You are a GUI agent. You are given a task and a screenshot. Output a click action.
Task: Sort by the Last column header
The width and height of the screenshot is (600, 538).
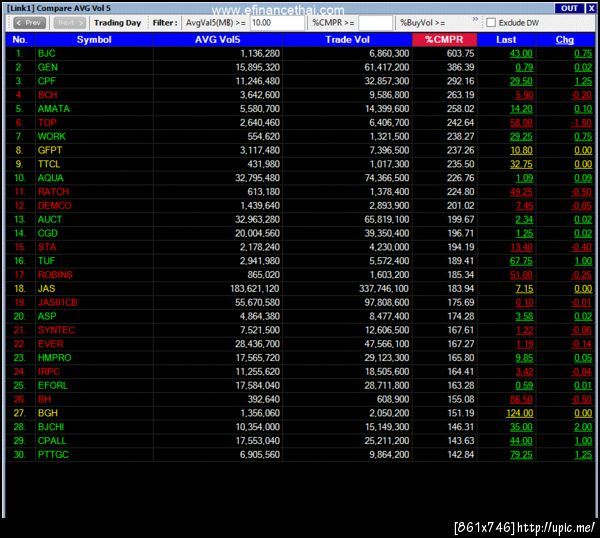coord(506,40)
